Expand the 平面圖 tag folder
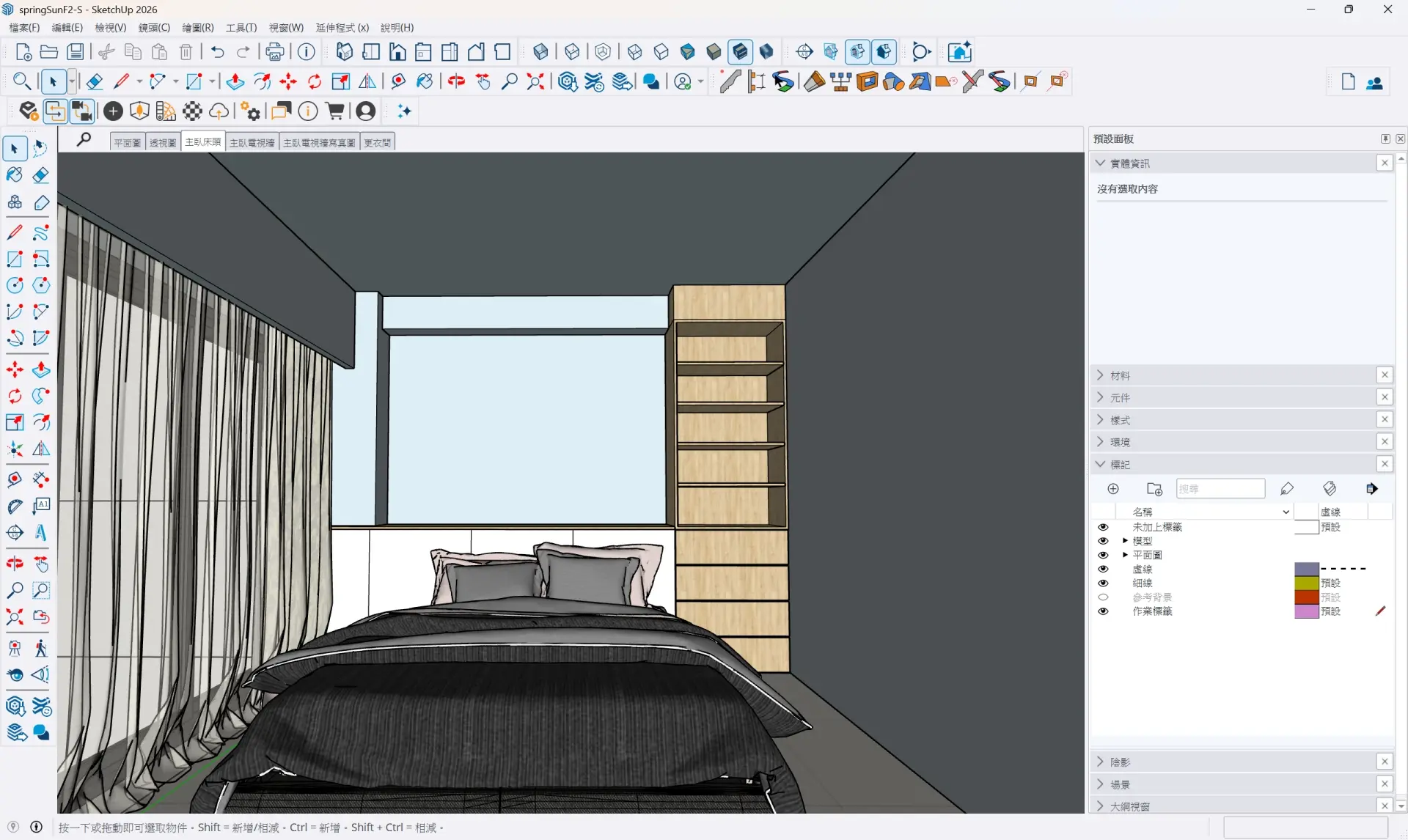1408x840 pixels. (1125, 555)
